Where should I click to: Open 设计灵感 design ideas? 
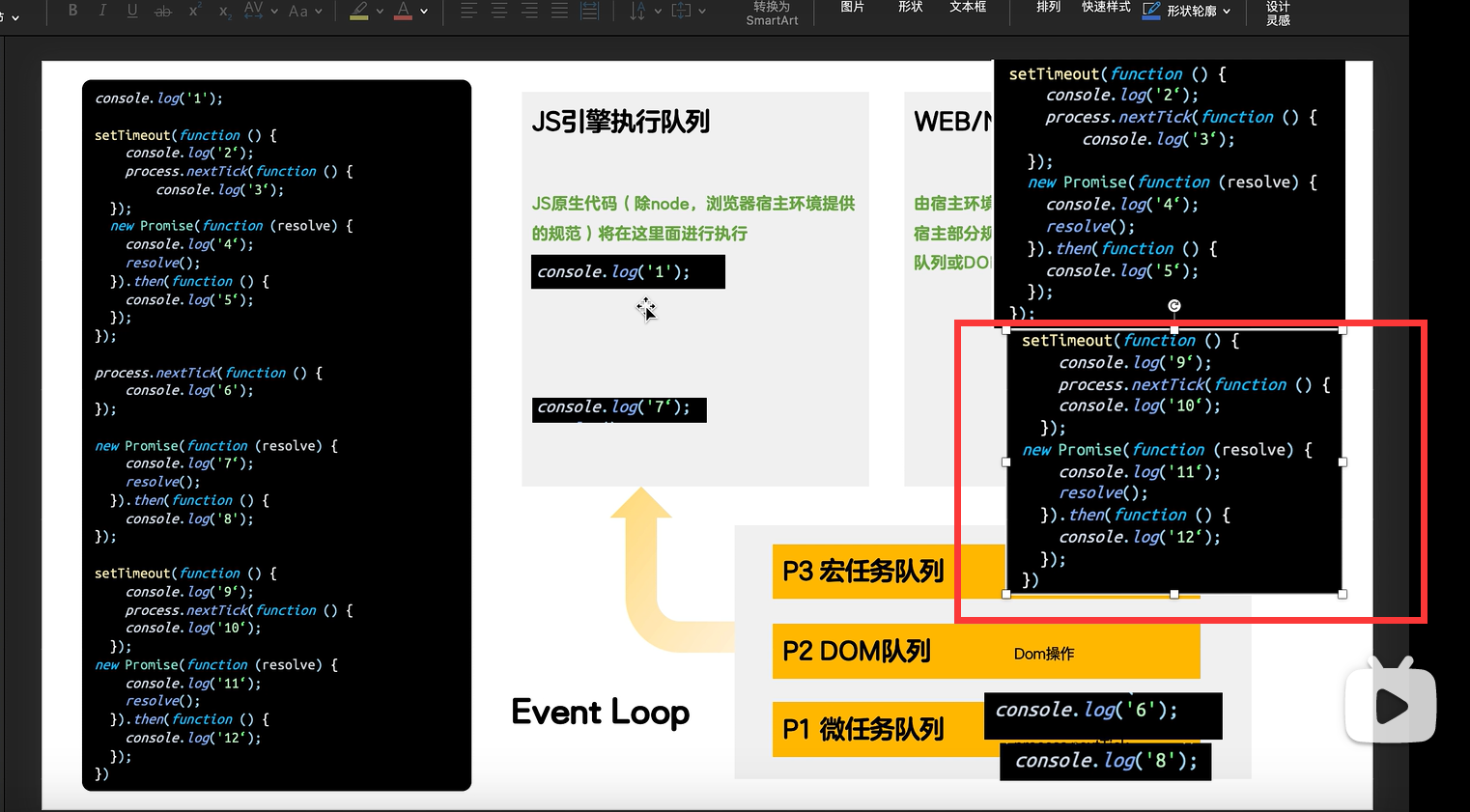1278,13
